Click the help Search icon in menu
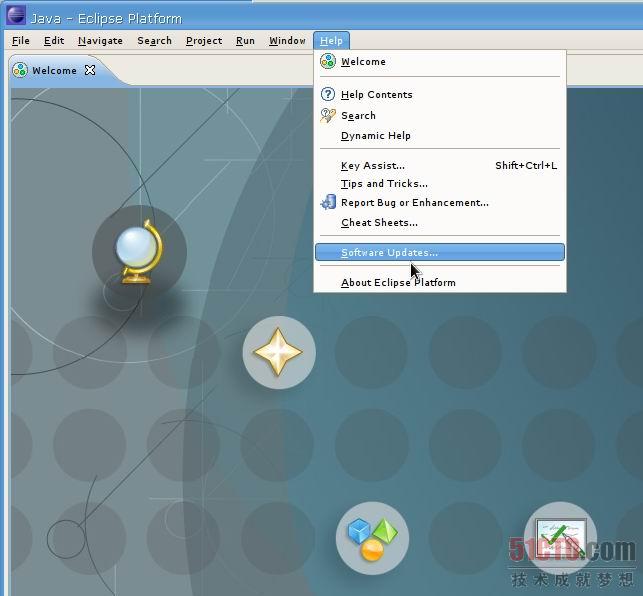 tap(328, 115)
